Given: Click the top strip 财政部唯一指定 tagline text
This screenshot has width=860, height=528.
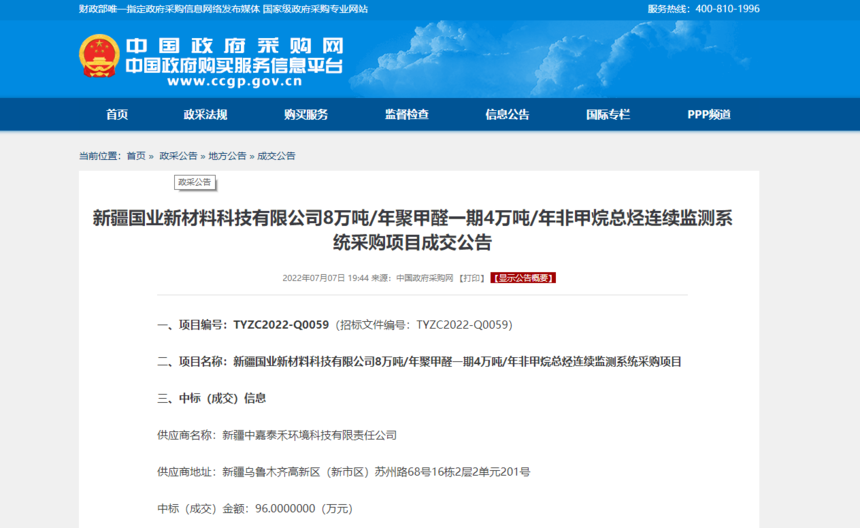Looking at the screenshot, I should 223,9.
